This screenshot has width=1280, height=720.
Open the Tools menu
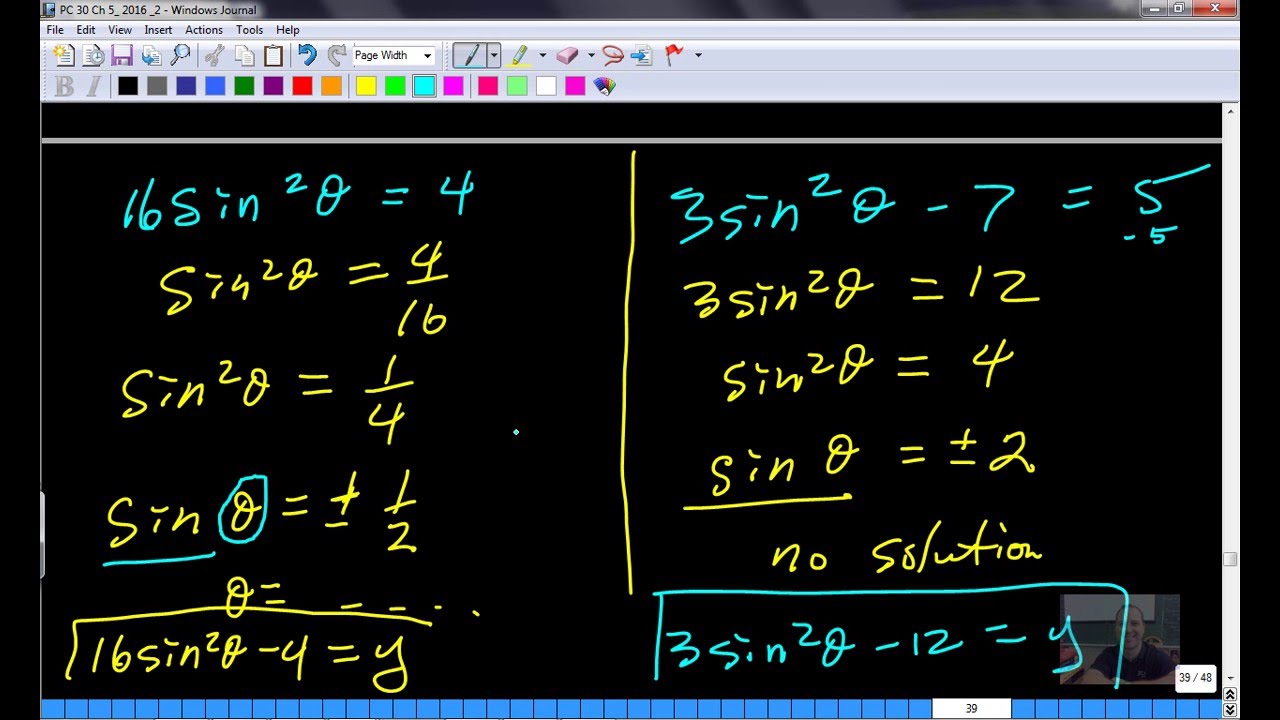250,30
